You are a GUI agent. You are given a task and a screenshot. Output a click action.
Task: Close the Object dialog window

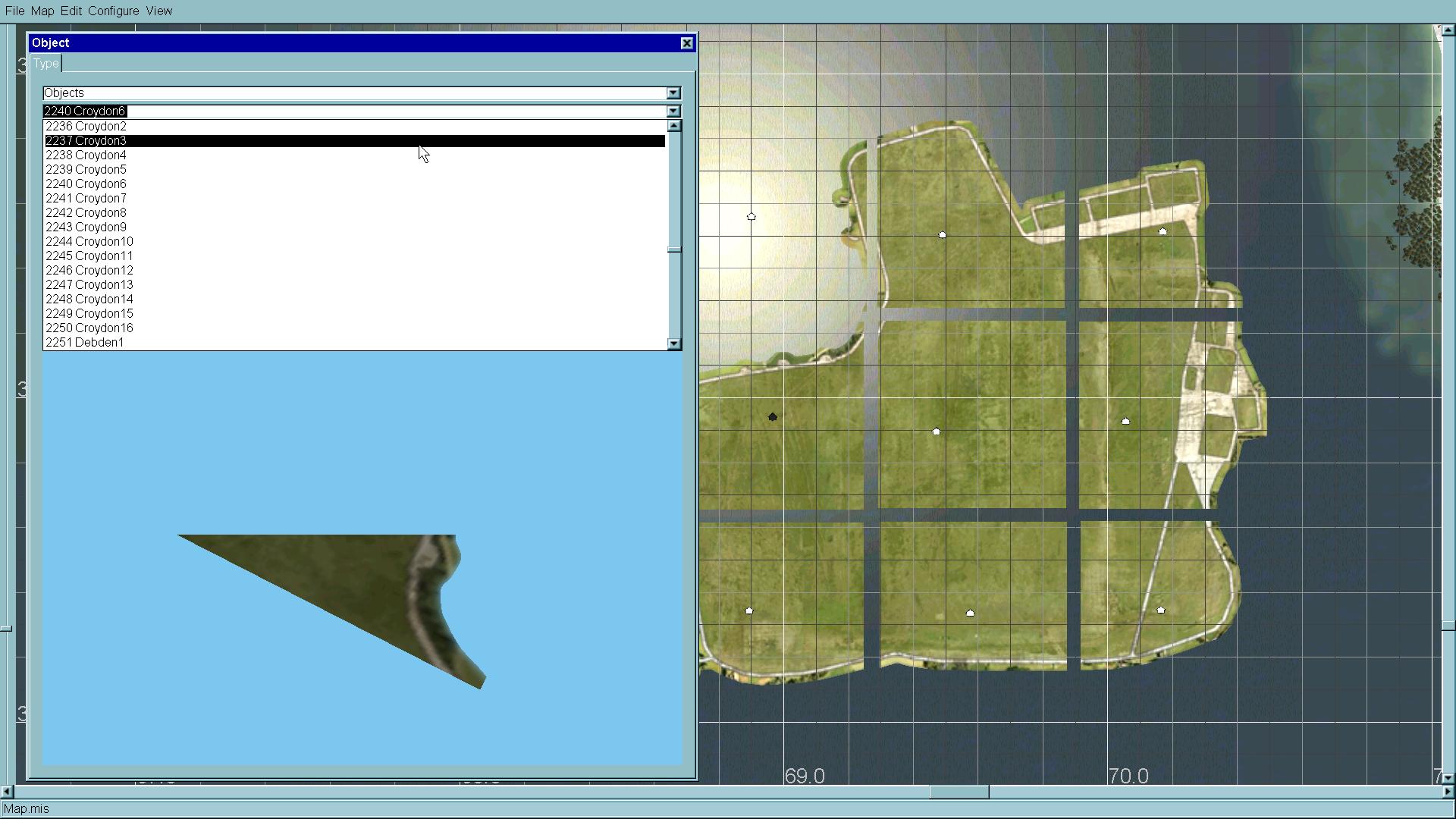click(x=687, y=43)
